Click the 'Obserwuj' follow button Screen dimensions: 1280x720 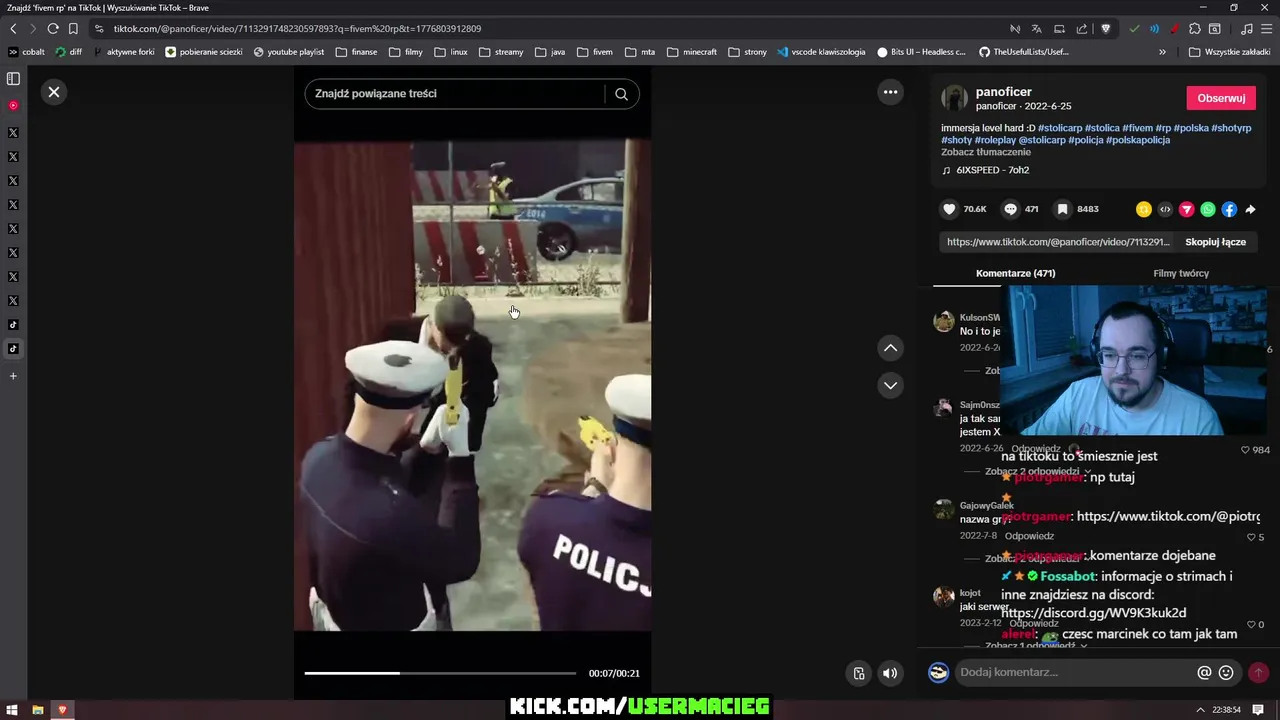[x=1221, y=98]
